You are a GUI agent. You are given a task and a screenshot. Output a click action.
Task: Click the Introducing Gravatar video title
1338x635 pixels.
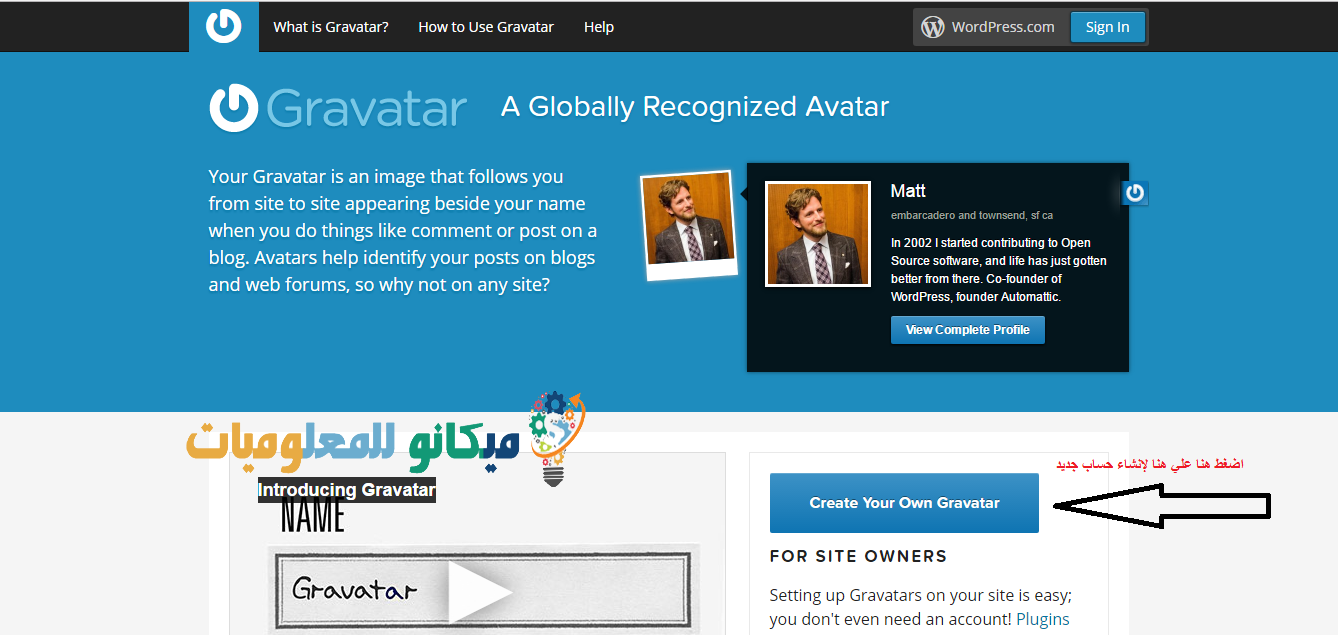pos(347,490)
